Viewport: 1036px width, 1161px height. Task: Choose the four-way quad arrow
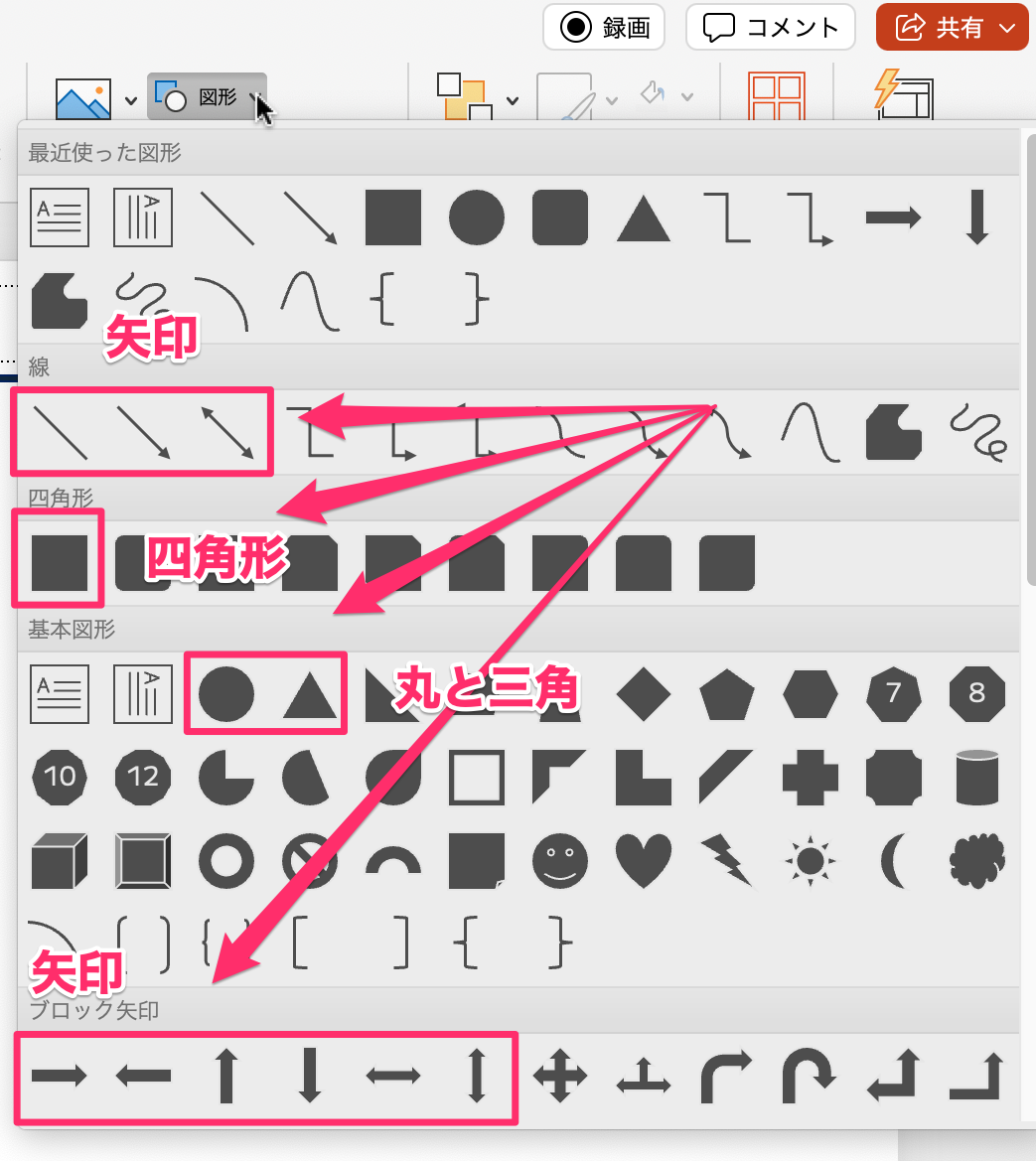click(560, 1076)
